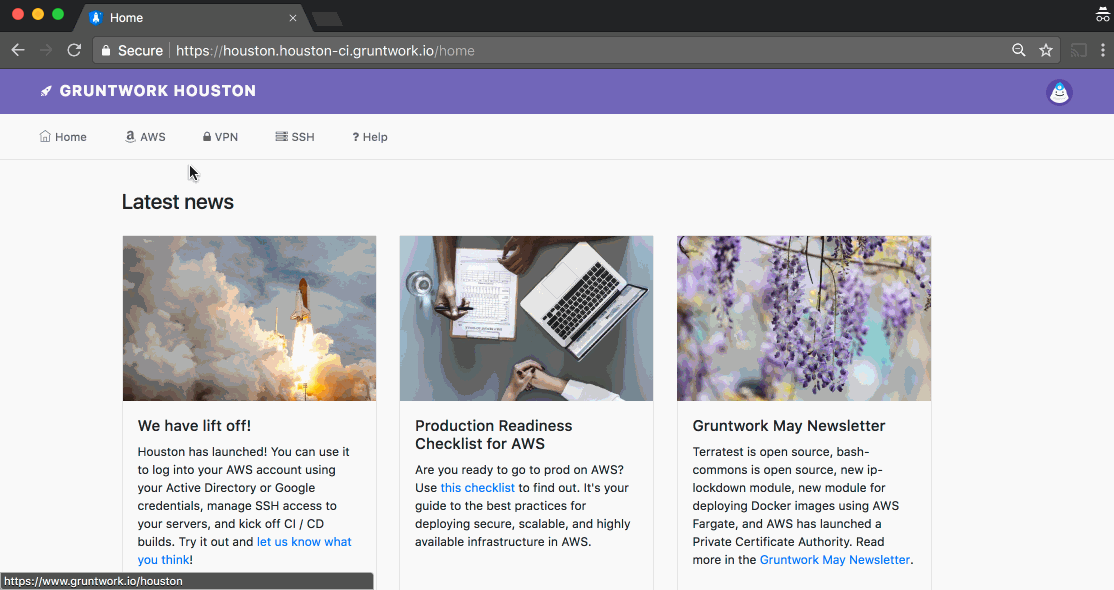Open the 'this checklist' link
This screenshot has height=590, width=1114.
(x=477, y=488)
